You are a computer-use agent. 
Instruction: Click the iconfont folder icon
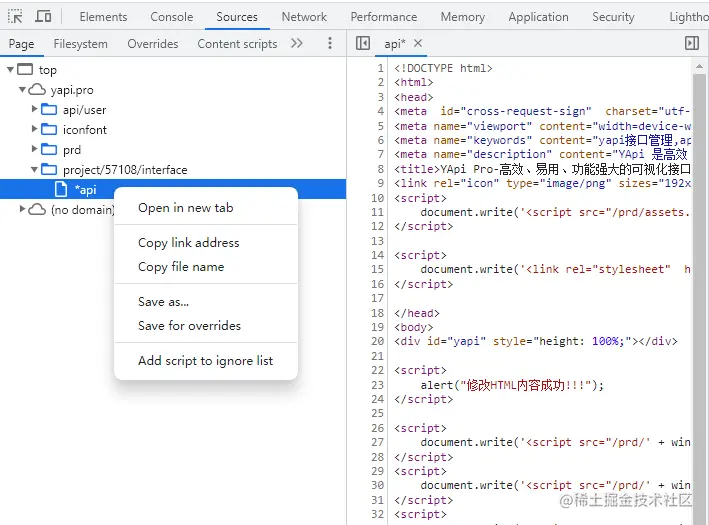click(49, 129)
